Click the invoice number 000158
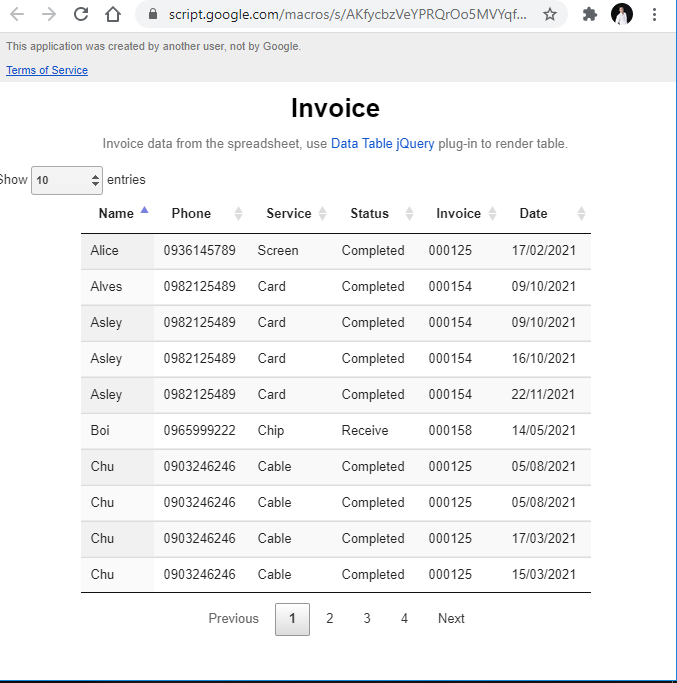This screenshot has height=683, width=677. pyautogui.click(x=450, y=430)
